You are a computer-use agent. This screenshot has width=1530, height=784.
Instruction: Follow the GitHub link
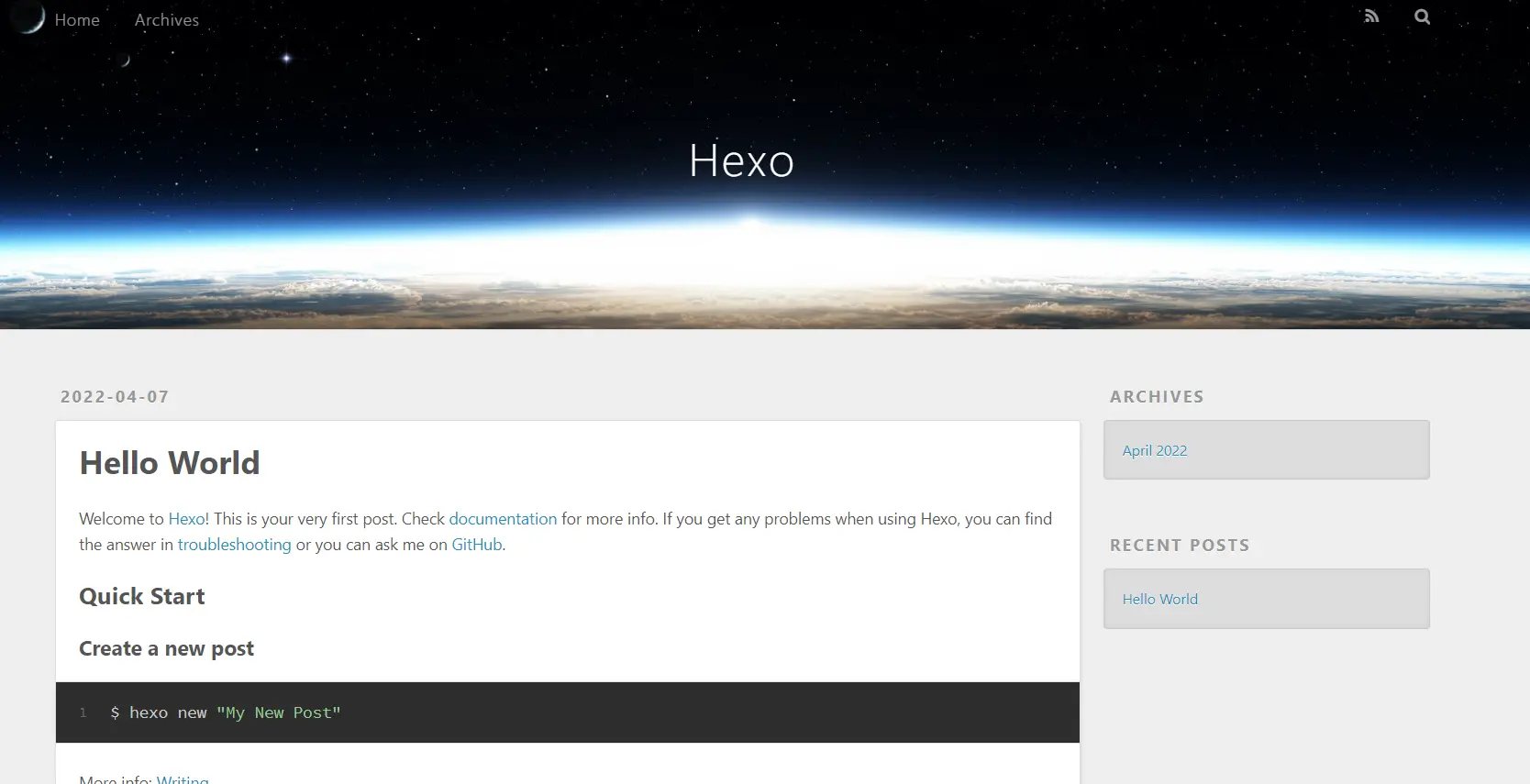476,545
